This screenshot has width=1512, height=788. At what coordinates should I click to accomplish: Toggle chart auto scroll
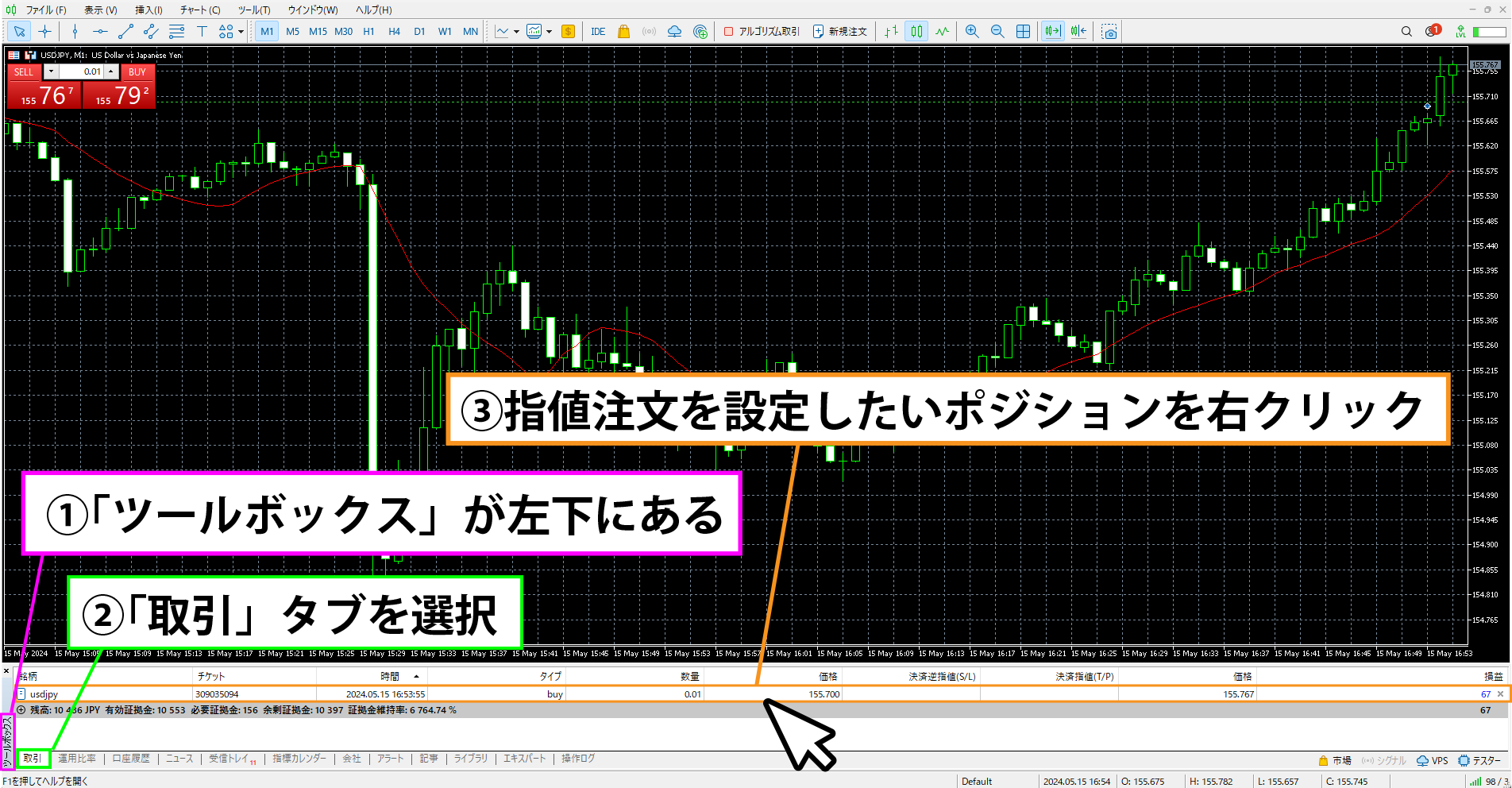pos(1053,32)
